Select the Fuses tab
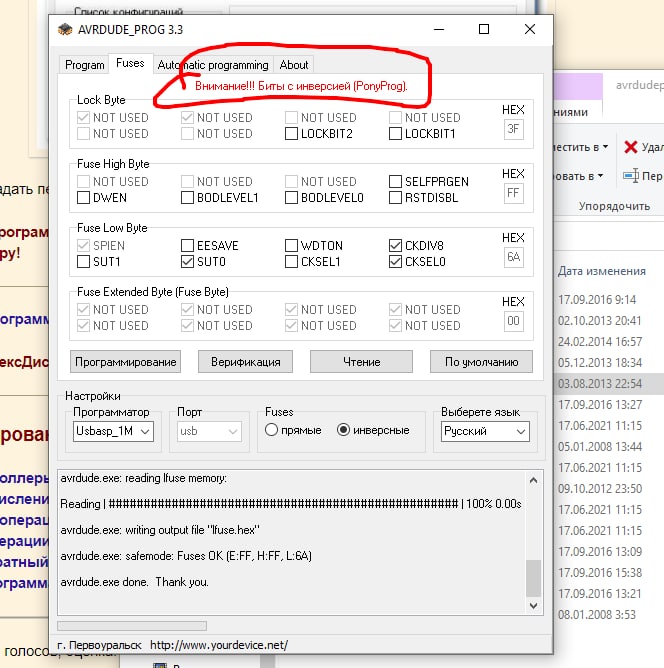 130,63
